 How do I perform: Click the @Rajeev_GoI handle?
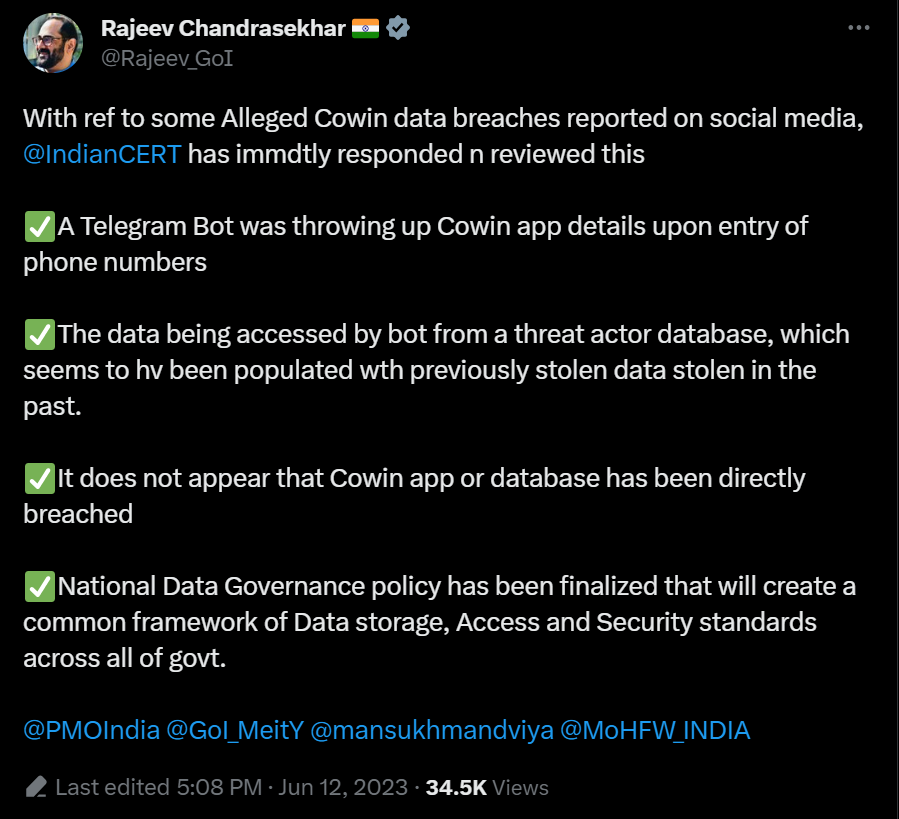167,58
